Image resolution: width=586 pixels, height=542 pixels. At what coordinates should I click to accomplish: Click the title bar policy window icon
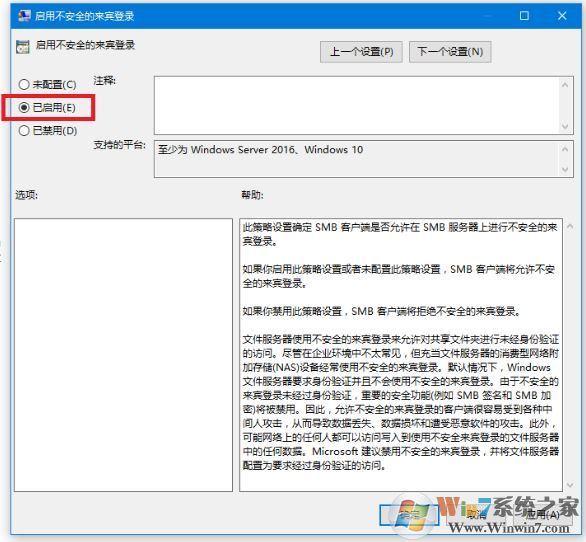[24, 16]
